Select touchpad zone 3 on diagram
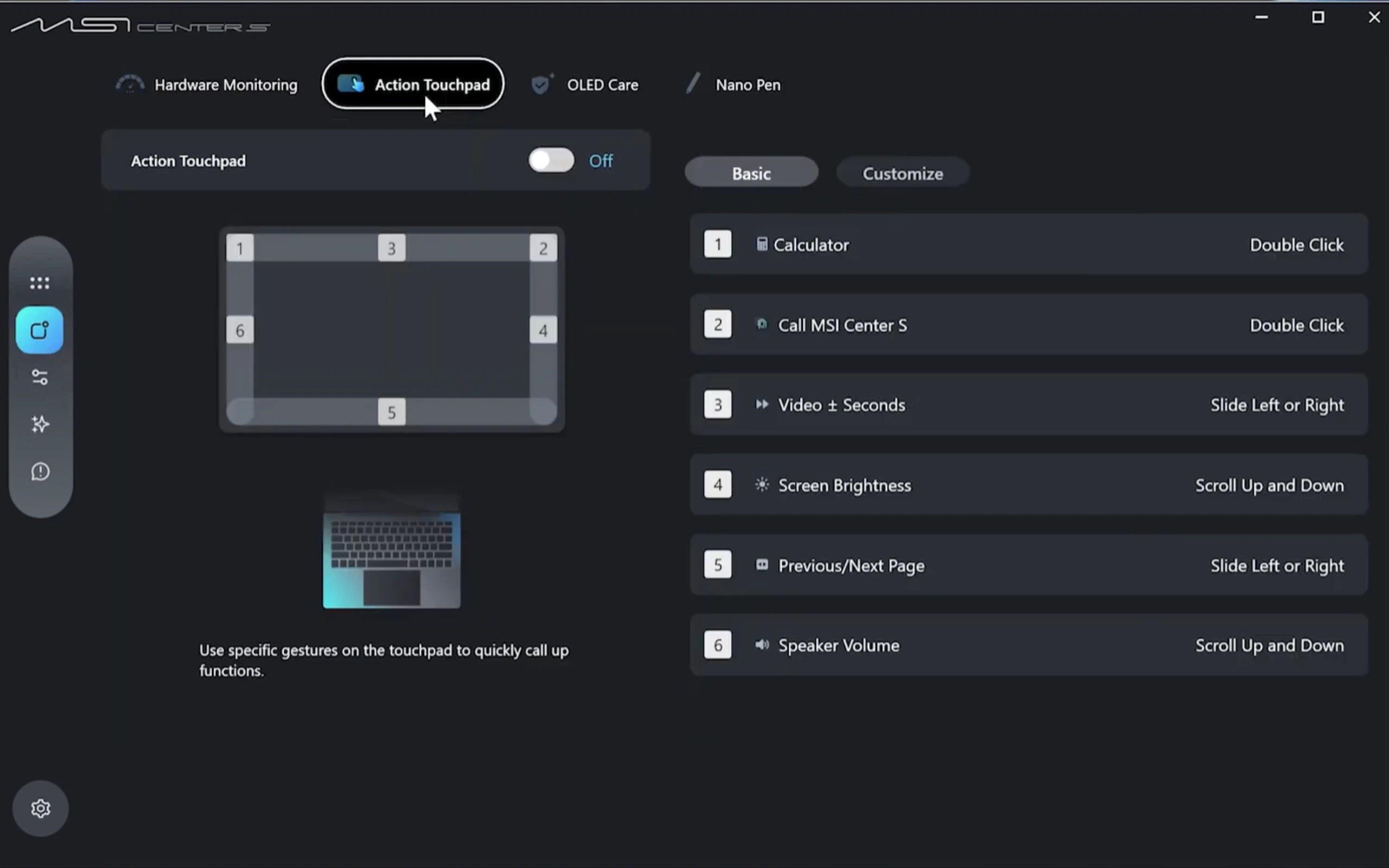 point(391,248)
